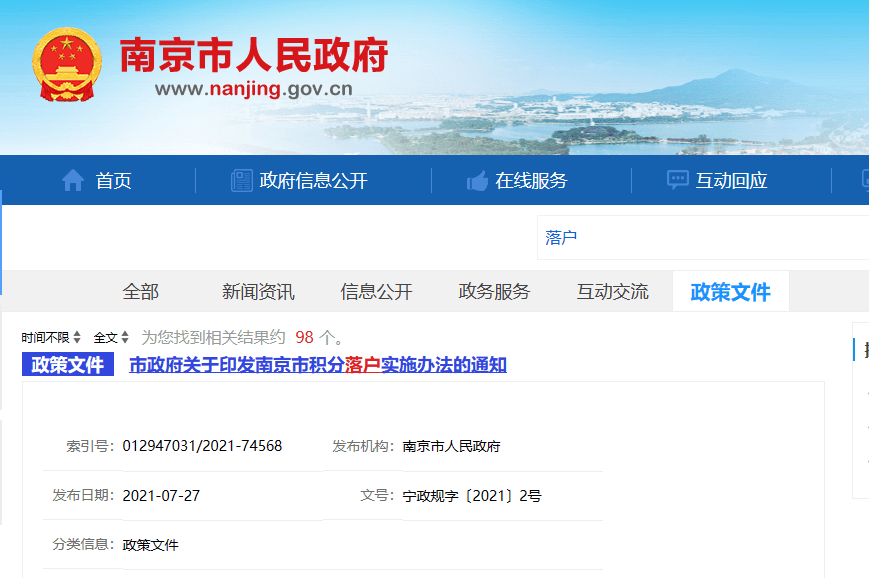Click the 南京市人民政府 site title

point(254,55)
